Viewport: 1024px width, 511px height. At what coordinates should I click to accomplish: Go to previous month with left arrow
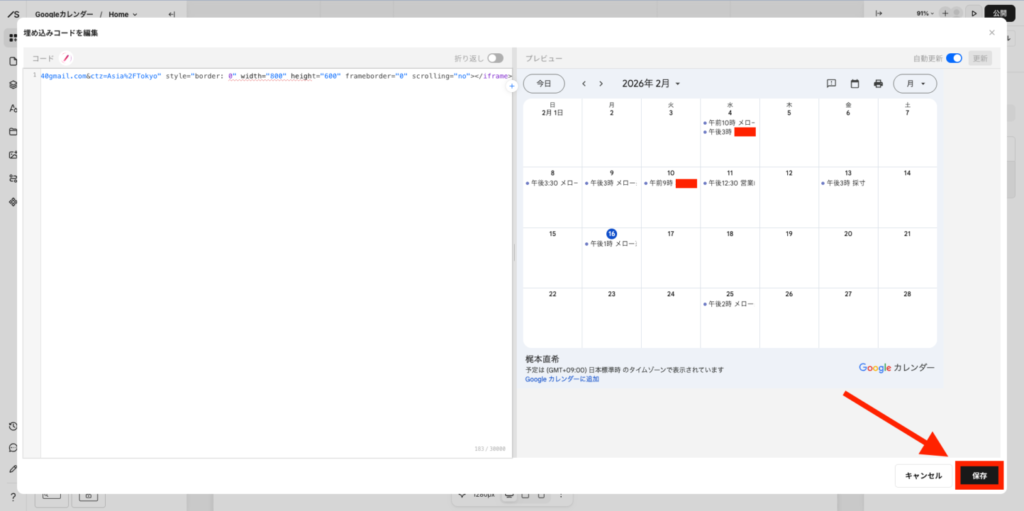tap(584, 84)
